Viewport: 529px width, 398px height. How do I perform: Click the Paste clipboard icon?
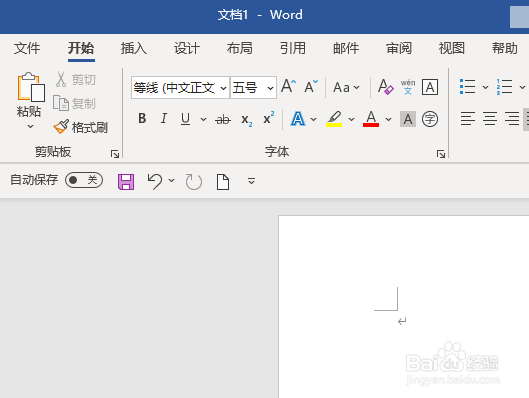[x=31, y=87]
